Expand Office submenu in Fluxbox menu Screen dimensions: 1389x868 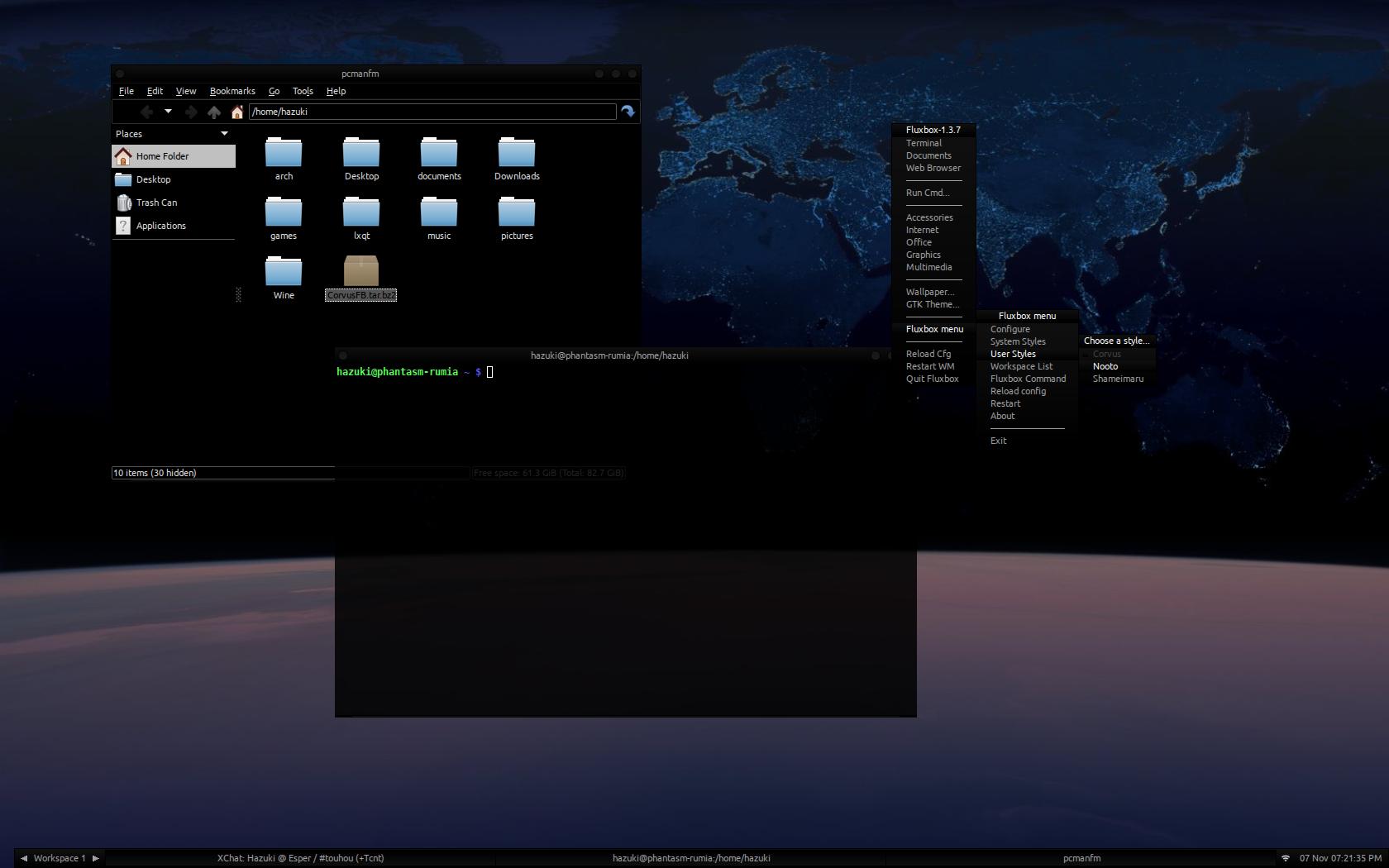(x=934, y=242)
